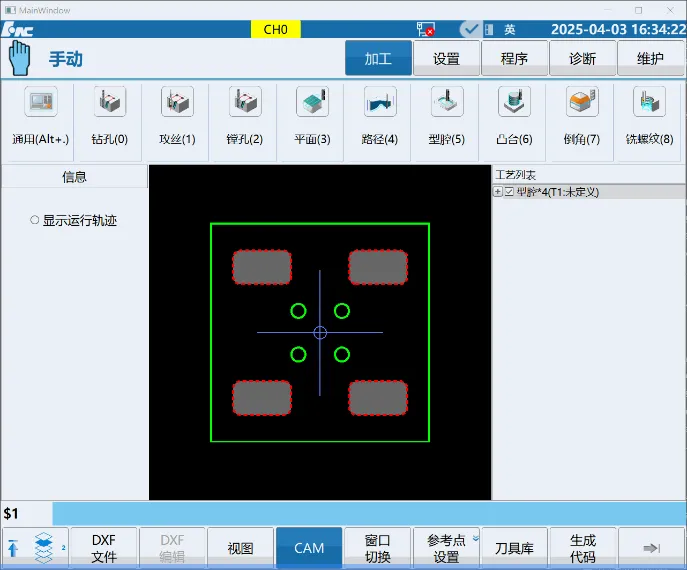This screenshot has height=570, width=688.
Task: Click the manual mode hand icon
Action: click(19, 58)
